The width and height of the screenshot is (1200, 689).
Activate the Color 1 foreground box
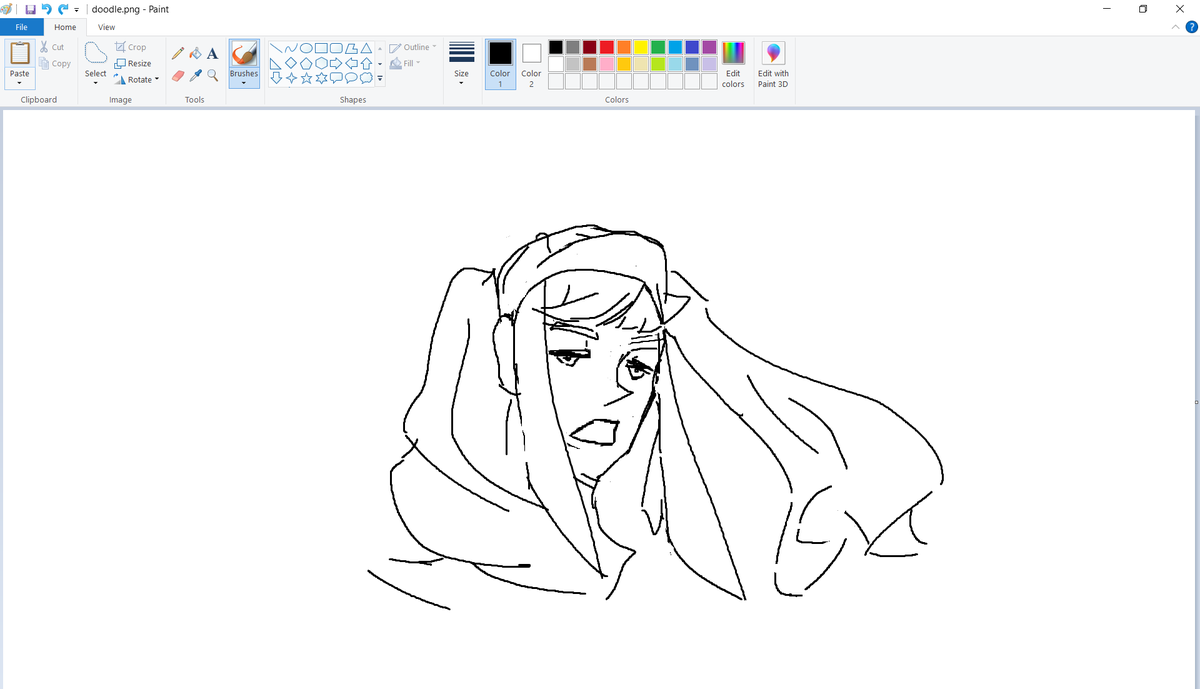[500, 65]
